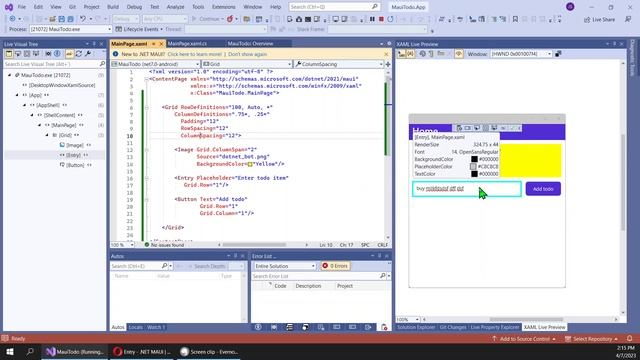This screenshot has width=640, height=360.
Task: Open Window HWND dropdown in Live Preview
Action: coord(521,54)
